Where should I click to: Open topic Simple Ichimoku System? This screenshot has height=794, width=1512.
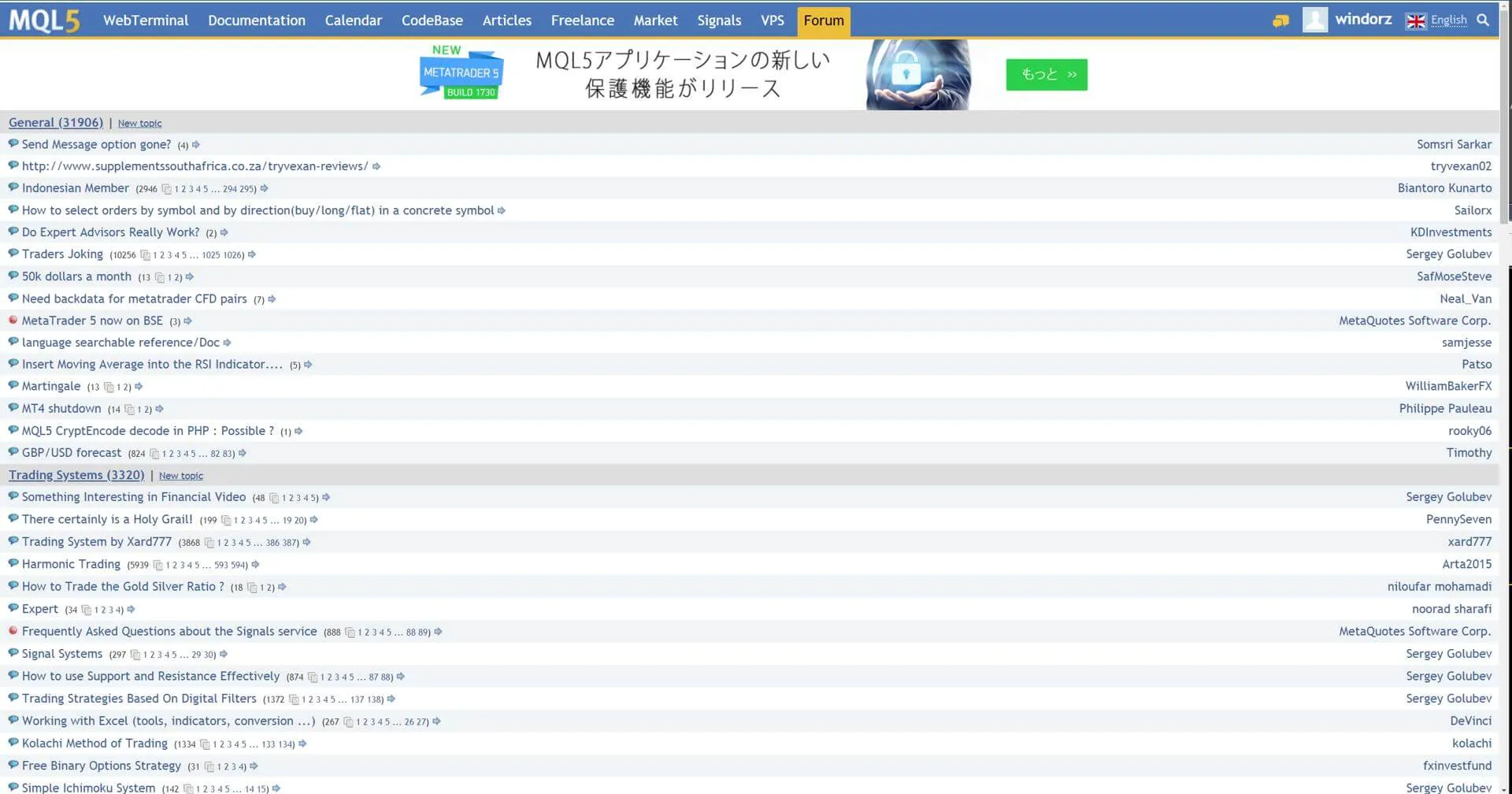coord(88,788)
